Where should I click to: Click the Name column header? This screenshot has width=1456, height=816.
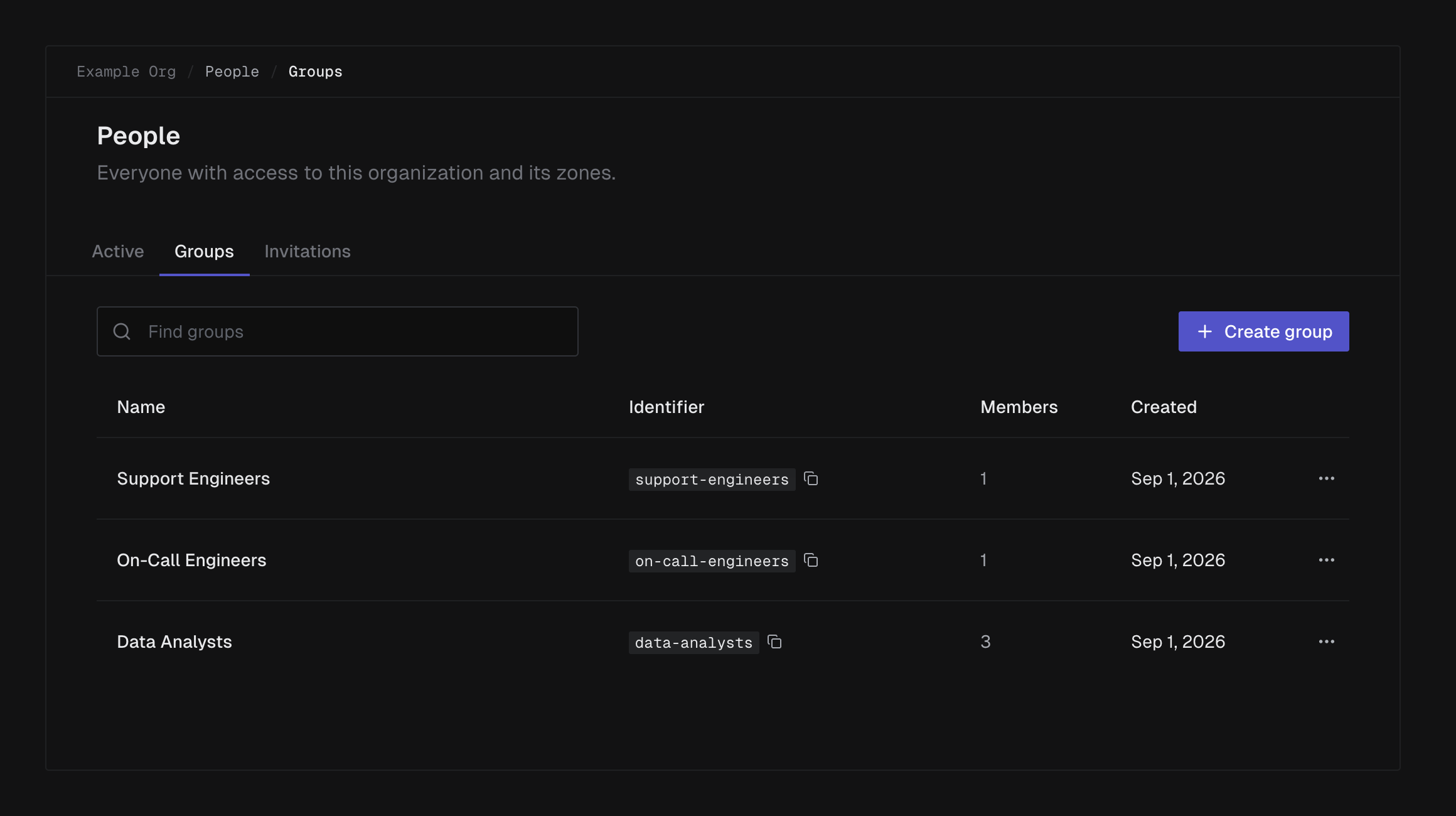point(141,407)
